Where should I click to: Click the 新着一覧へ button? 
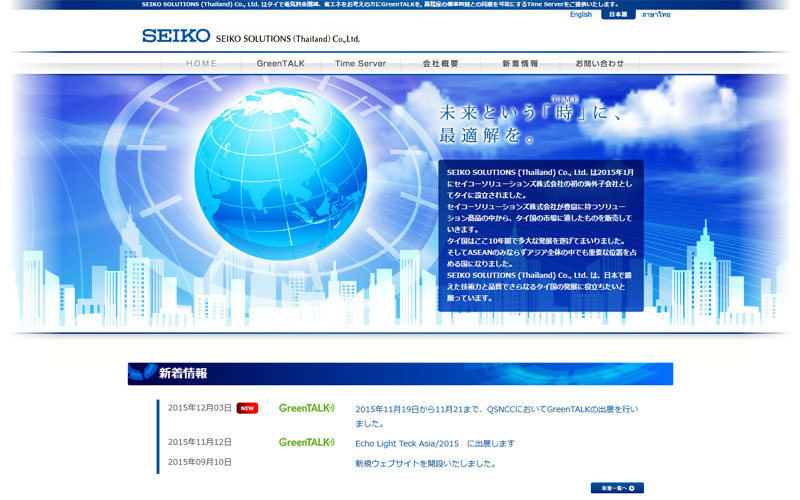617,488
